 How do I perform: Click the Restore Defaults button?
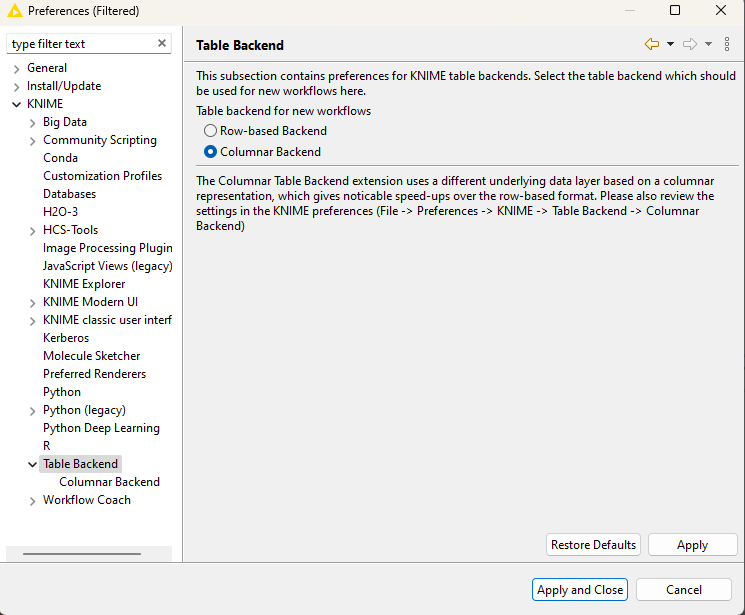pyautogui.click(x=593, y=545)
